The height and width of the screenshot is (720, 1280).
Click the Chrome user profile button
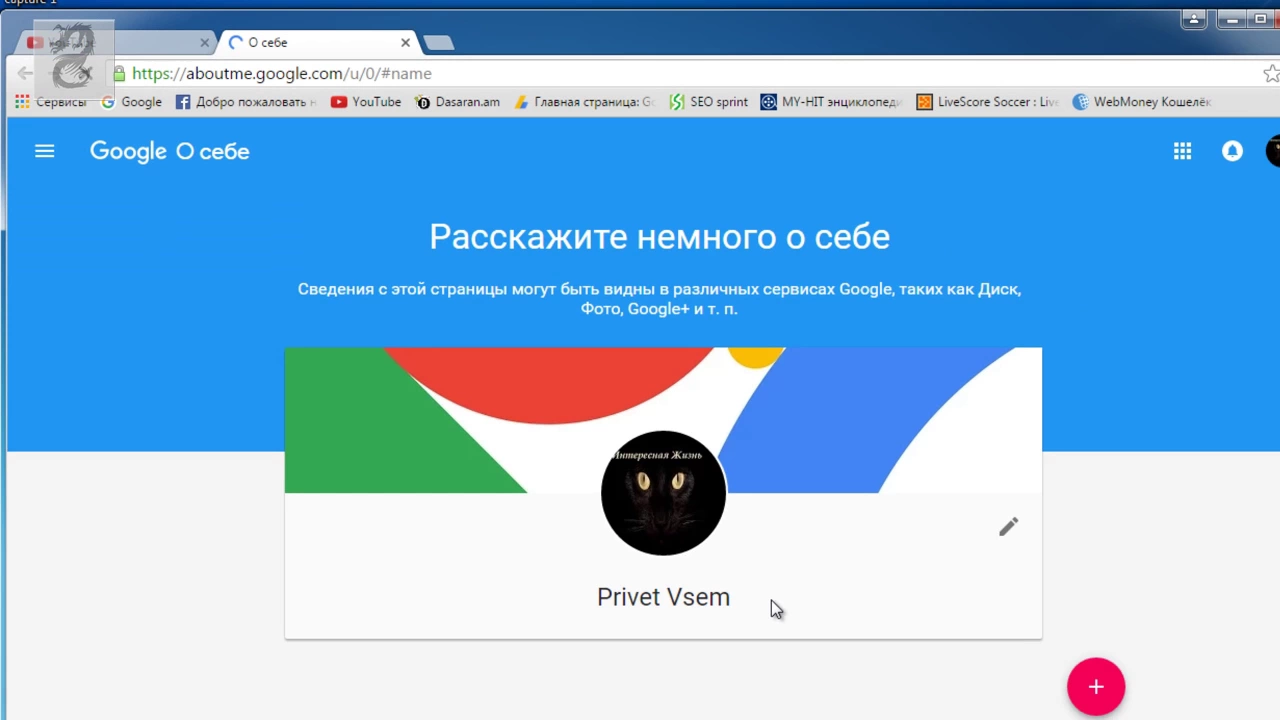pos(1193,19)
